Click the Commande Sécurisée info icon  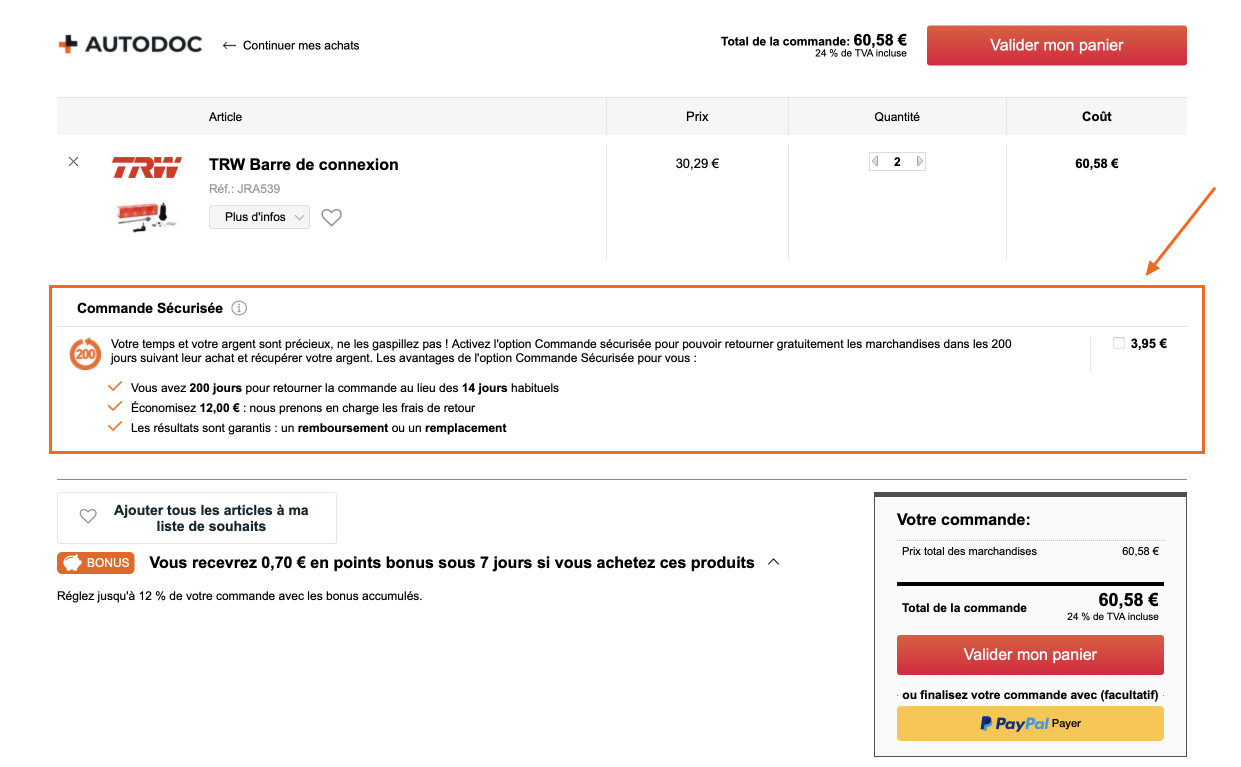pyautogui.click(x=239, y=308)
